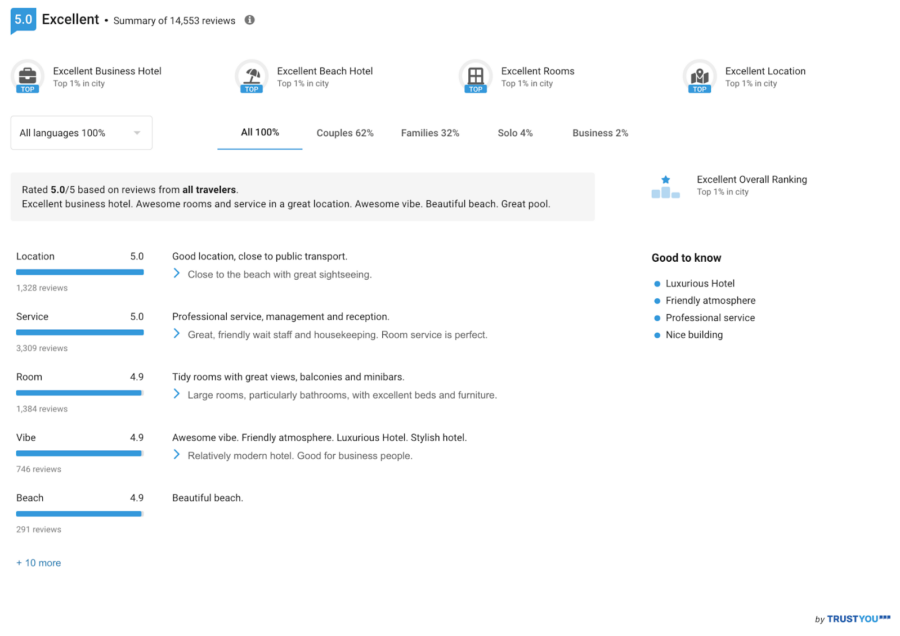The width and height of the screenshot is (900, 636).
Task: Click the Excellent Rooms badge icon
Action: pos(475,76)
